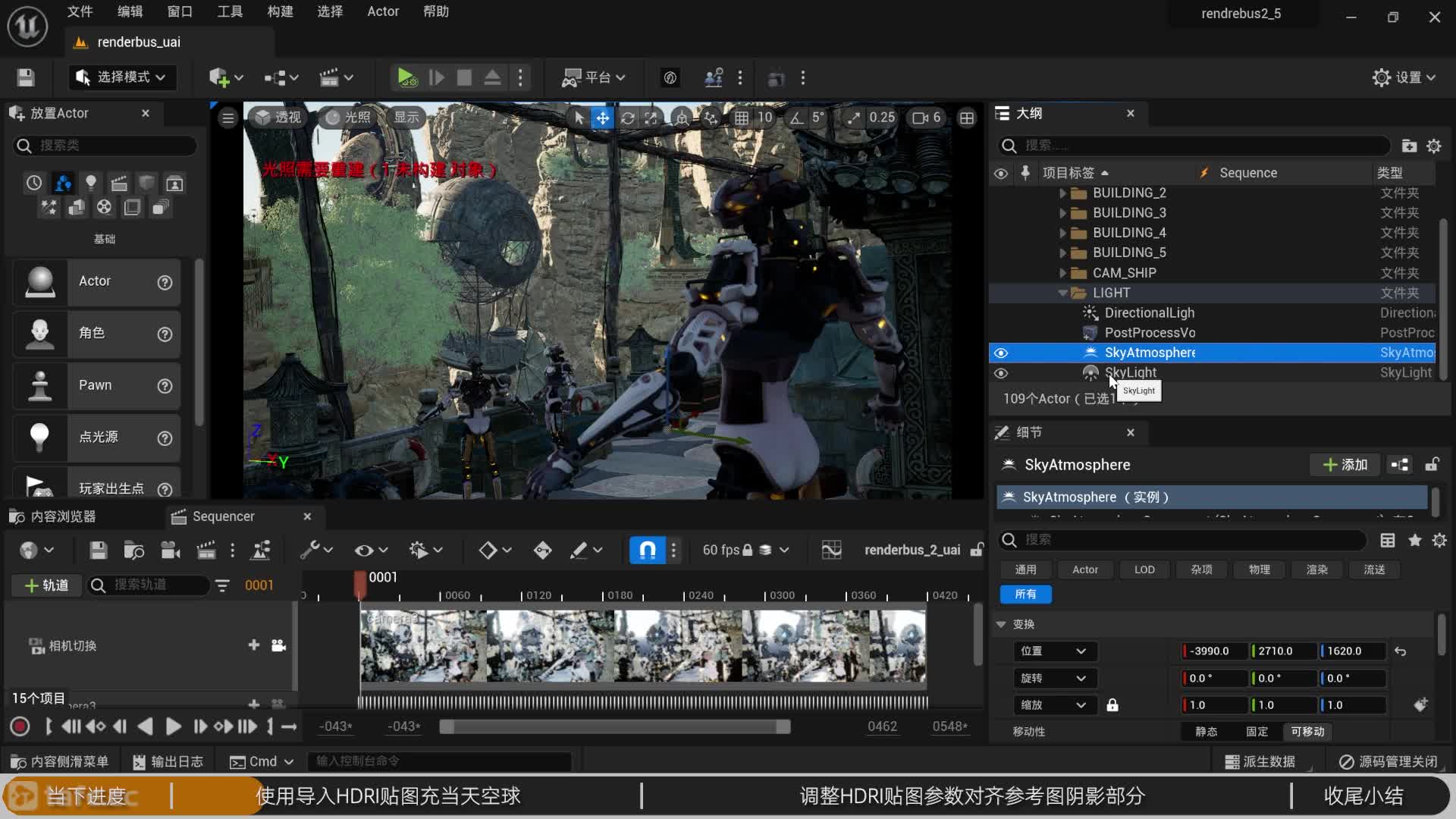This screenshot has height=819, width=1456.
Task: Filter details by LOD category
Action: click(1144, 570)
